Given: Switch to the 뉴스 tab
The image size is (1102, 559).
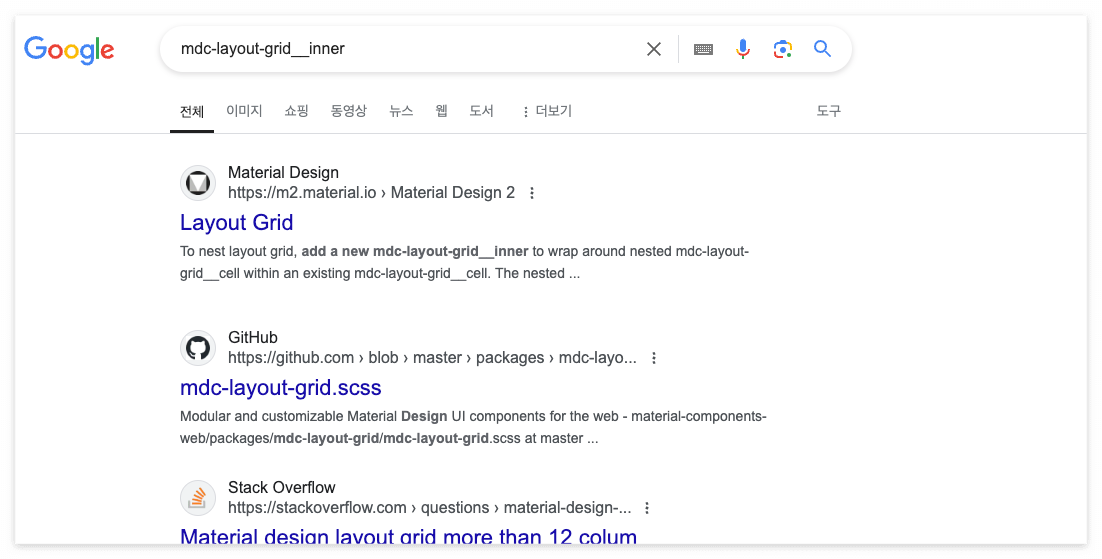Looking at the screenshot, I should [401, 111].
